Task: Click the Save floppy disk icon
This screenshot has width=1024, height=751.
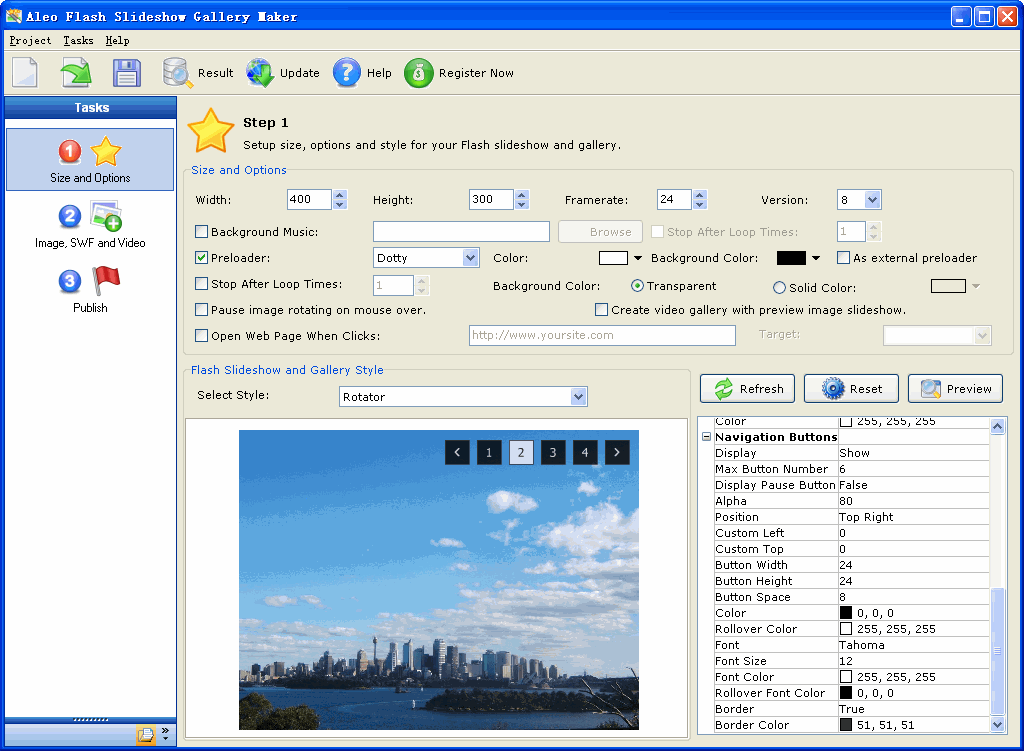Action: [x=127, y=73]
